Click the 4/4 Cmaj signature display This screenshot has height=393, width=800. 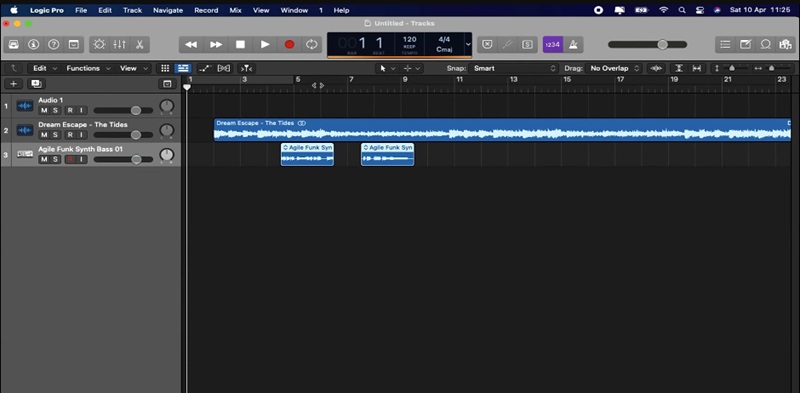point(444,45)
